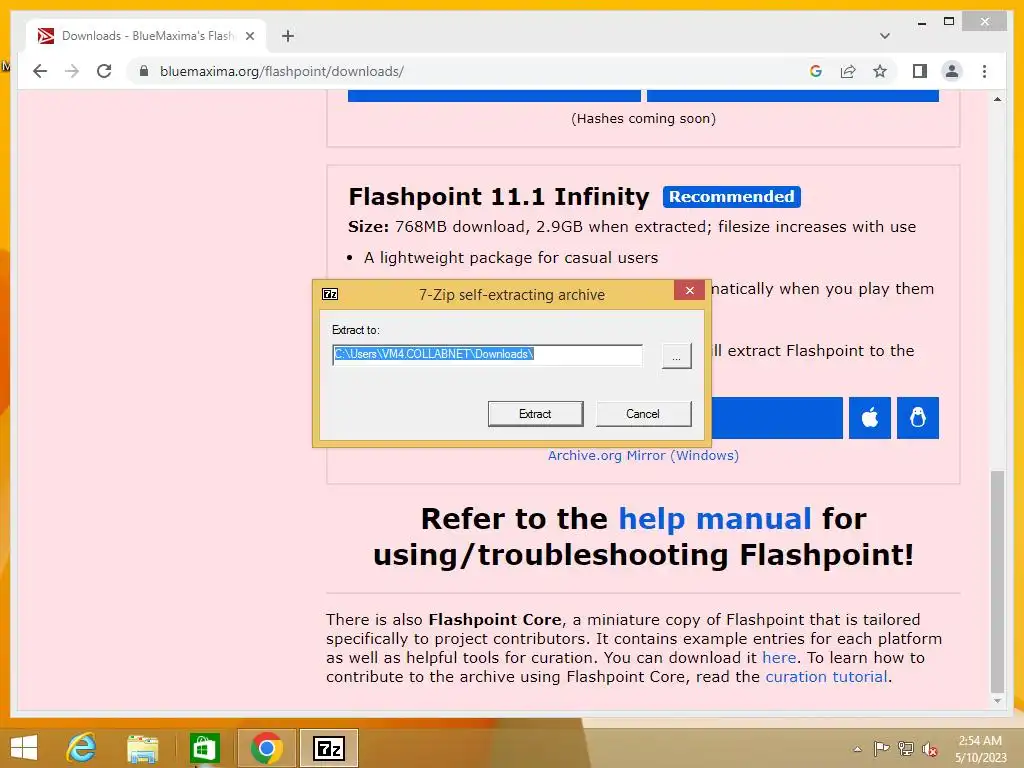1024x768 pixels.
Task: Switch to 7-Zip in taskbar
Action: 329,748
